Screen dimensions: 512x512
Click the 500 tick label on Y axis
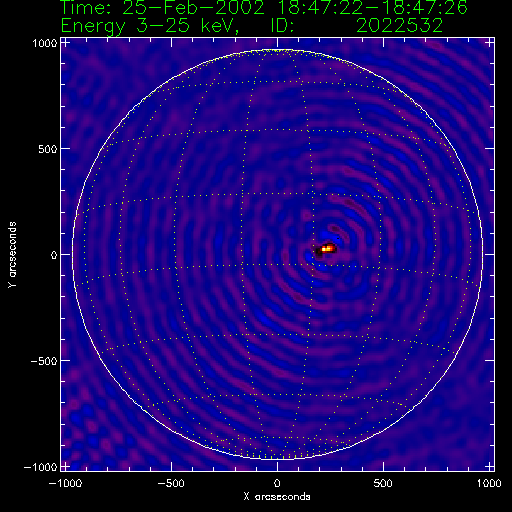48,149
